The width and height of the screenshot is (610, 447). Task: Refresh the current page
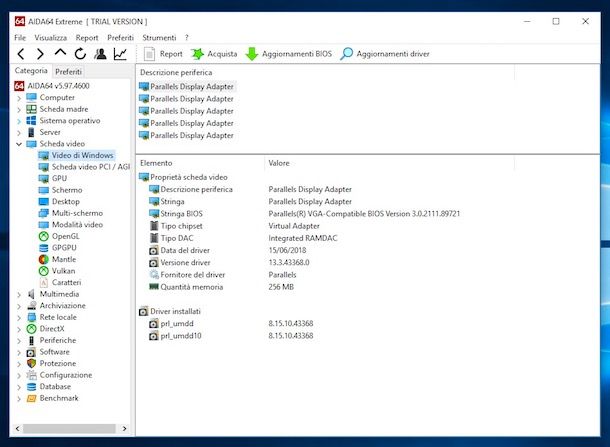coord(80,54)
